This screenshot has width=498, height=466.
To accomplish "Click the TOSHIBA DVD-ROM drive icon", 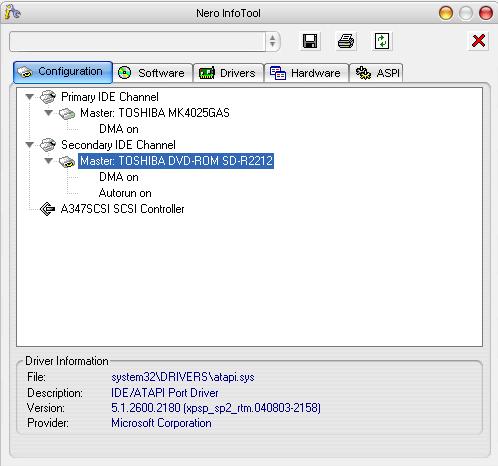I will click(x=67, y=162).
